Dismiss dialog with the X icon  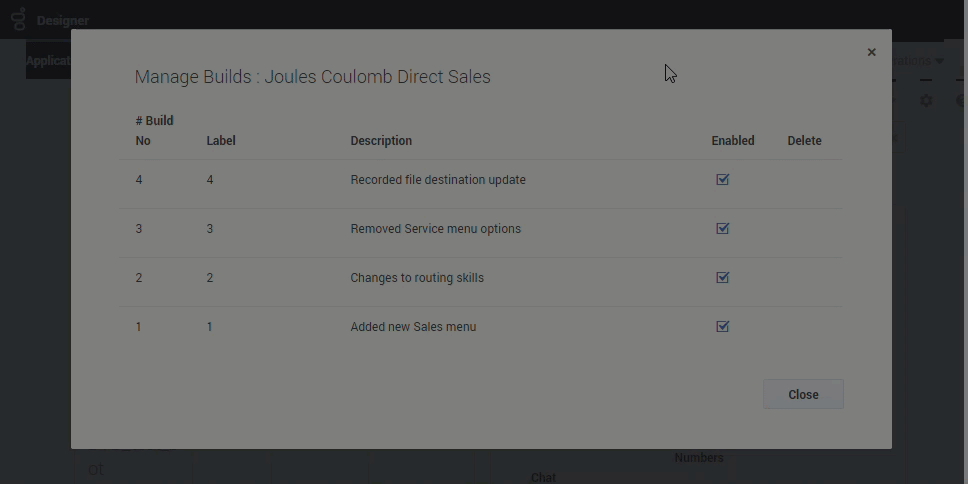point(871,52)
